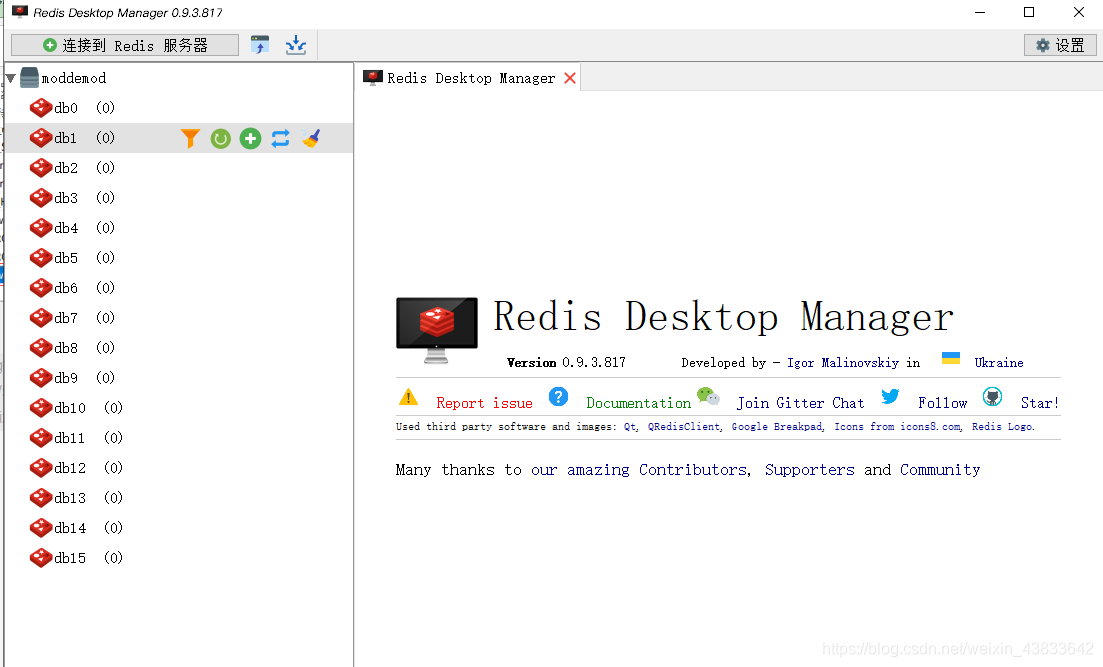Open the 设置 settings button

point(1060,45)
